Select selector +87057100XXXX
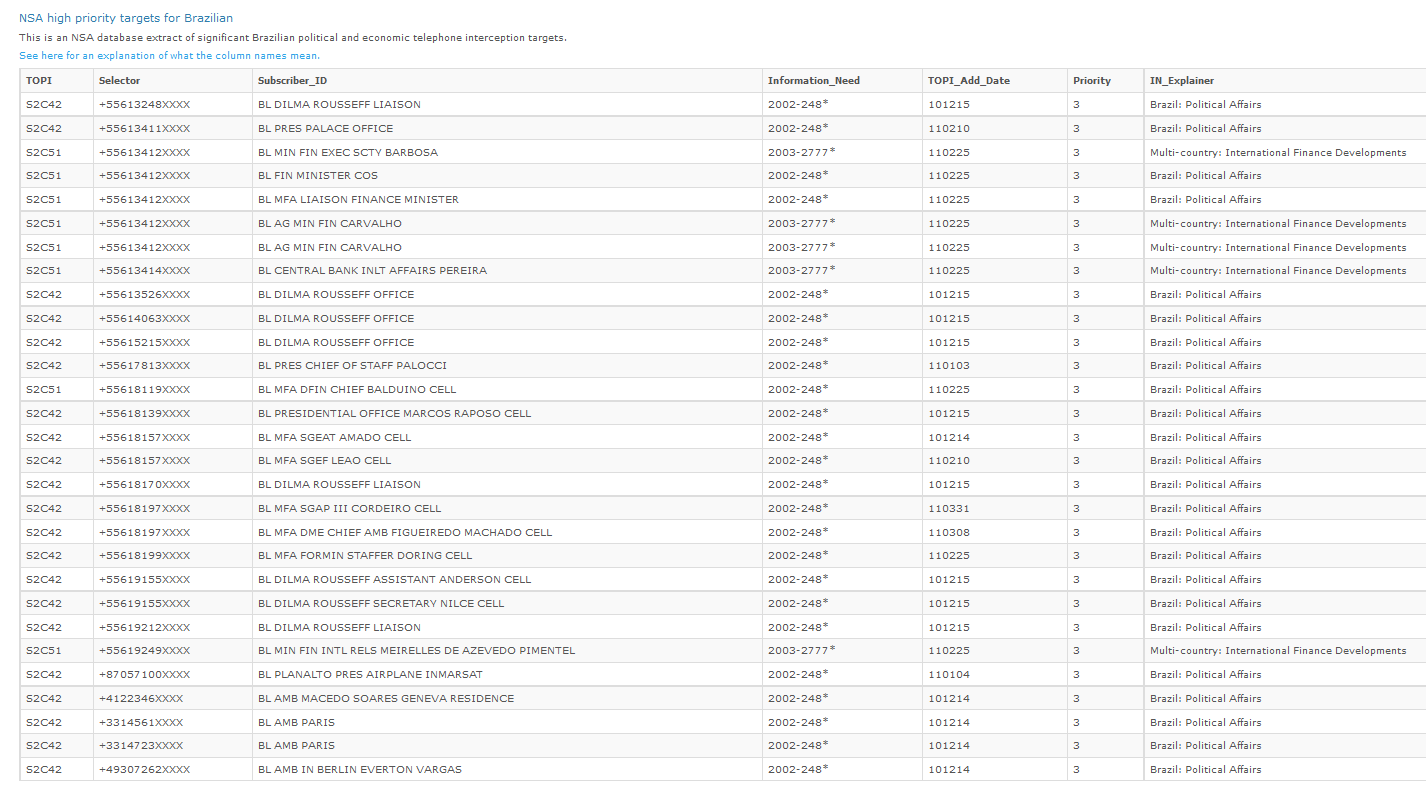 point(171,675)
